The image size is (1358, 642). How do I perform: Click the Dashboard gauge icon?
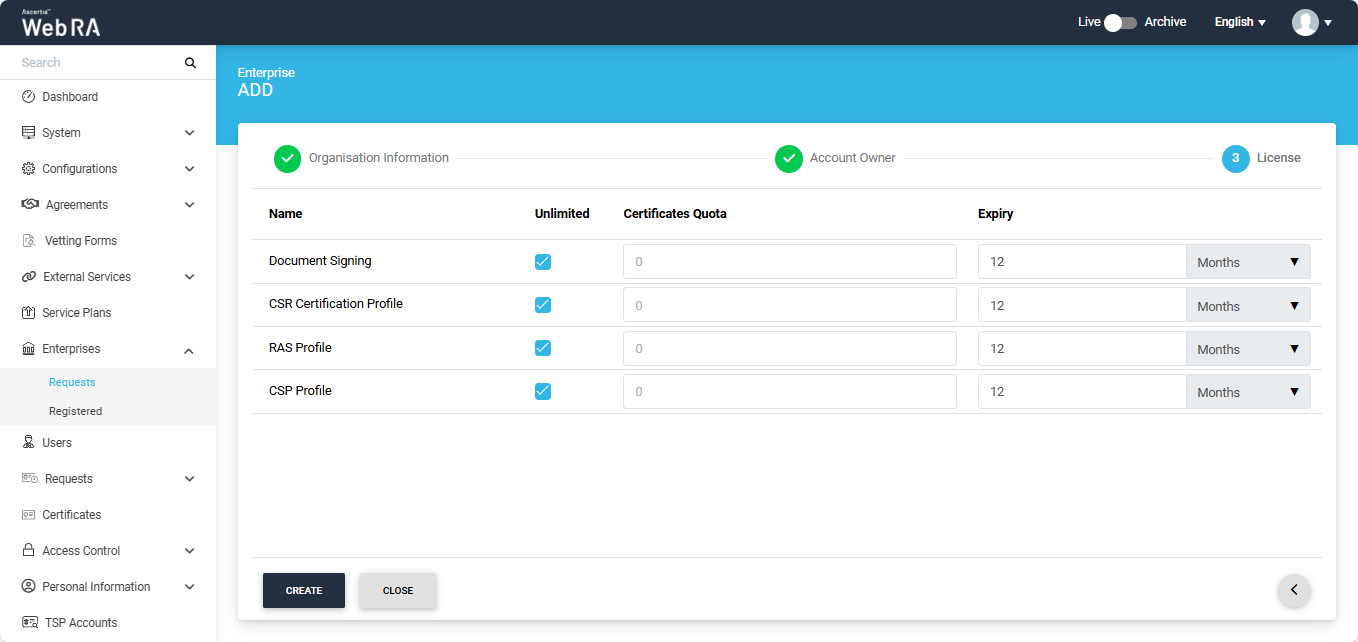(28, 97)
